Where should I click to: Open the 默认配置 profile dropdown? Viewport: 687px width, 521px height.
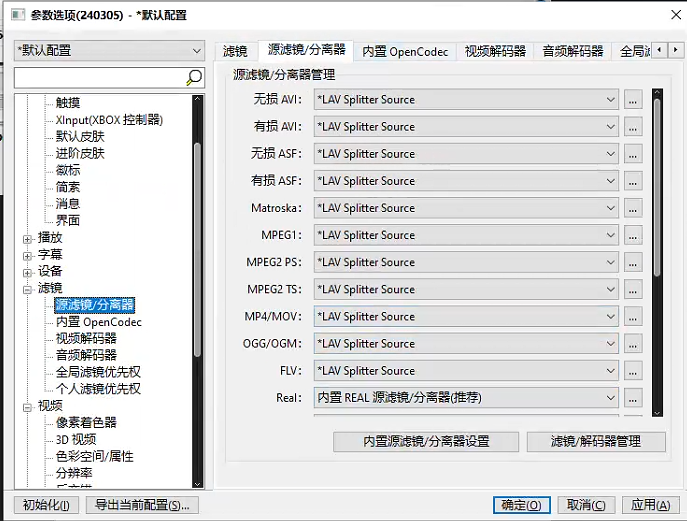pyautogui.click(x=109, y=50)
